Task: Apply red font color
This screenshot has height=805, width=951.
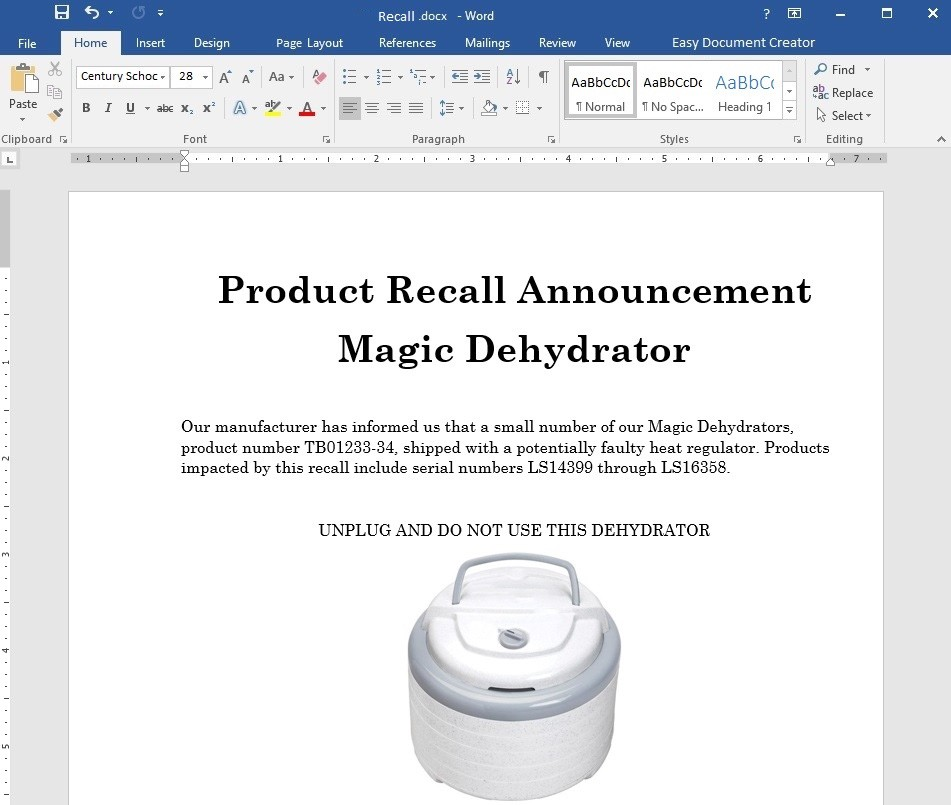Action: [307, 108]
